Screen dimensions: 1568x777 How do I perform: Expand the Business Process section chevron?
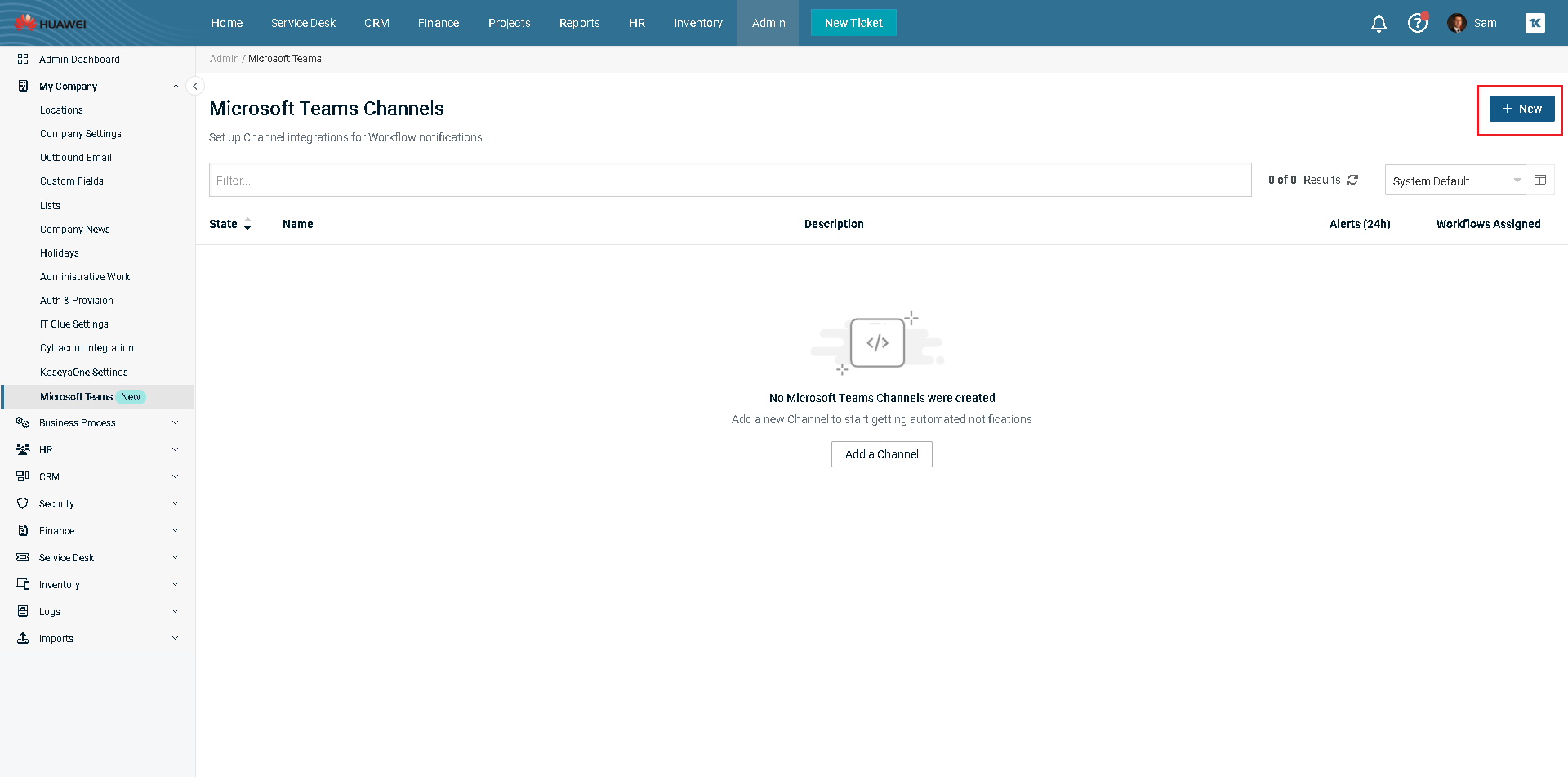click(176, 422)
